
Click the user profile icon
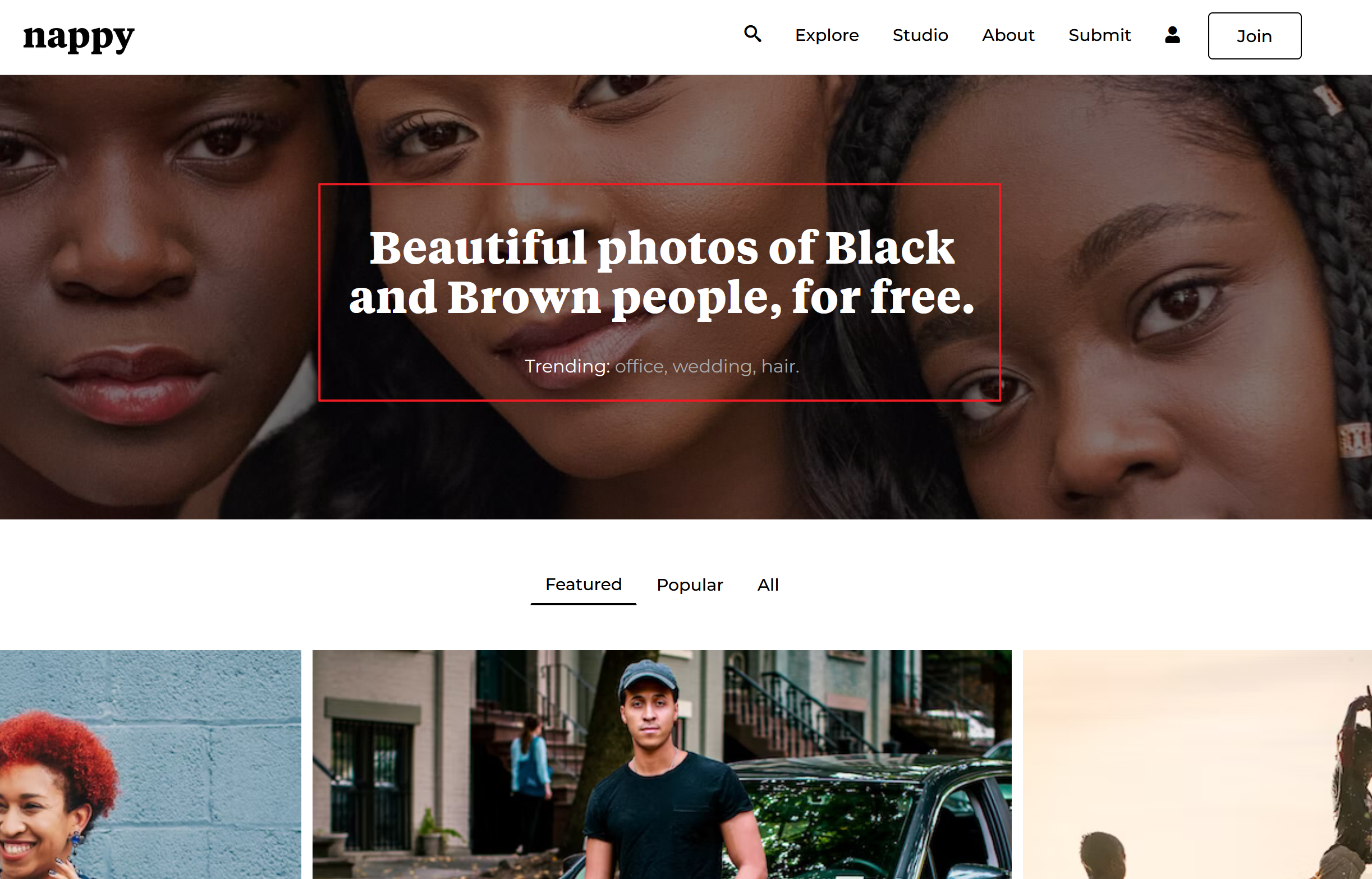coord(1172,35)
